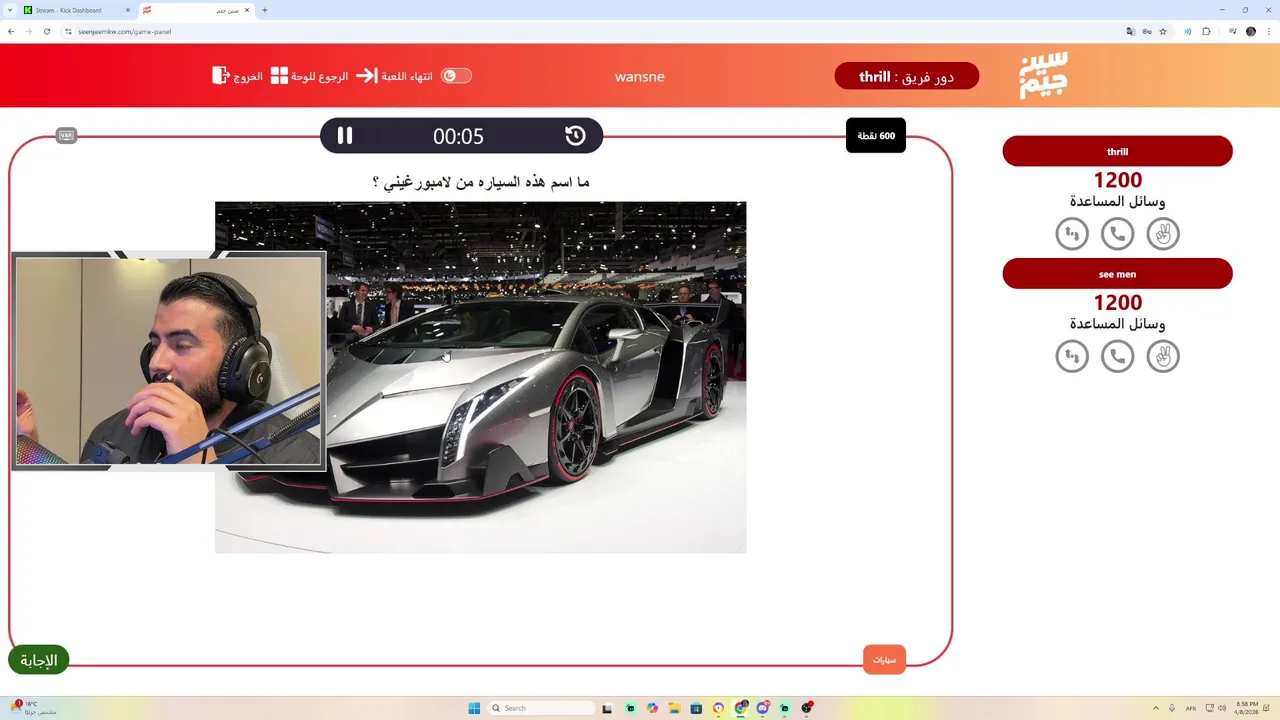Open the Chrome three-dot menu
This screenshot has width=1280, height=720.
(x=1269, y=31)
